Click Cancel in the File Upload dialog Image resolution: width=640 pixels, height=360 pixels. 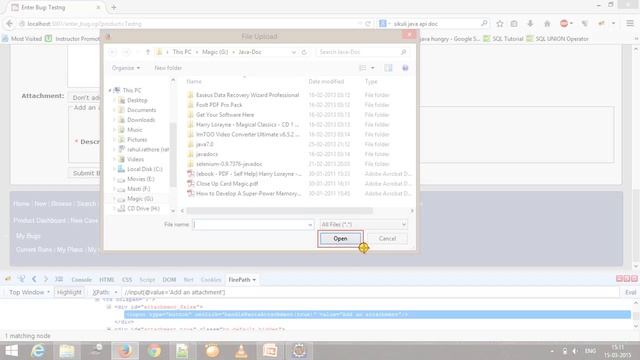pyautogui.click(x=387, y=239)
